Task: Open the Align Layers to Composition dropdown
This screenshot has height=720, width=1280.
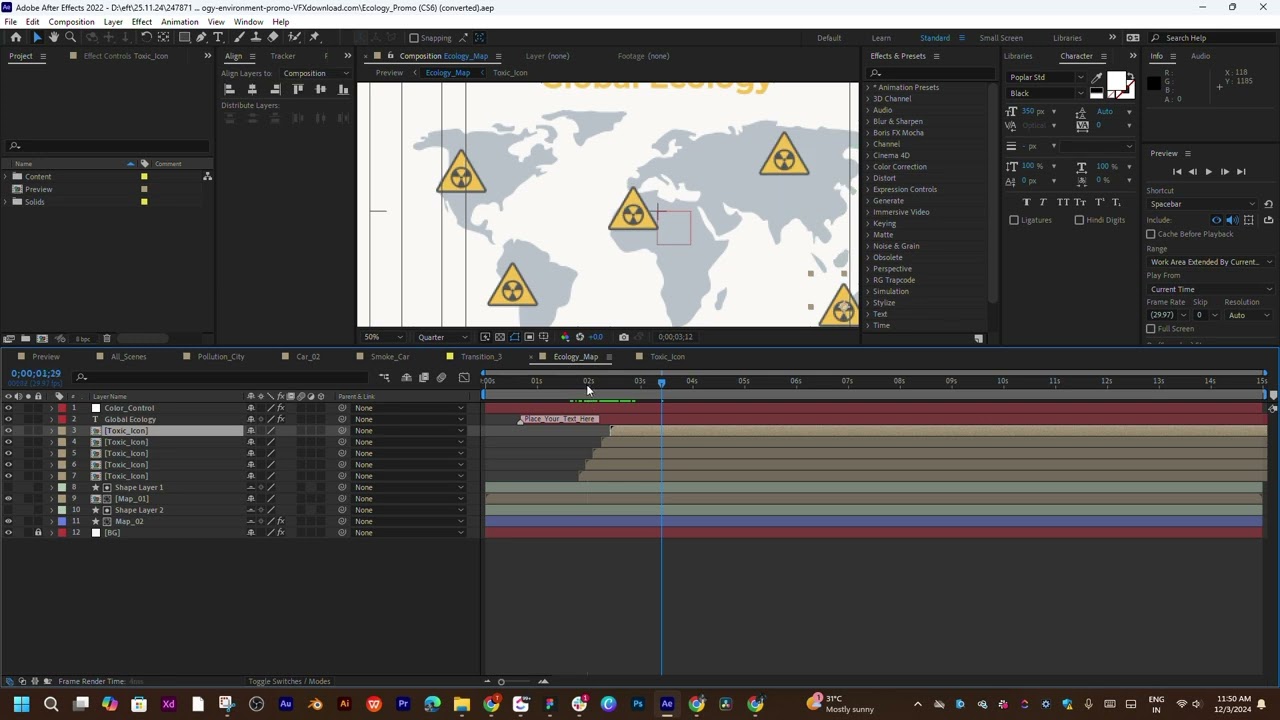Action: (x=316, y=73)
